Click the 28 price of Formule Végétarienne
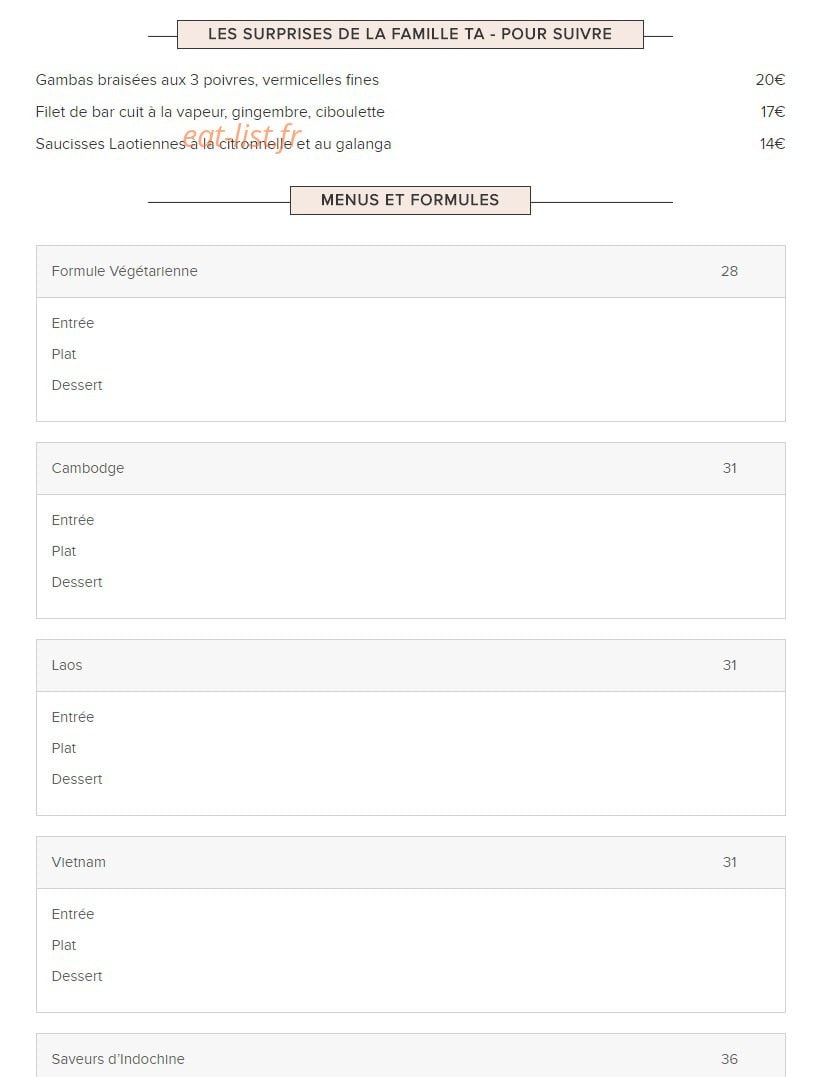829x1077 pixels. tap(729, 271)
